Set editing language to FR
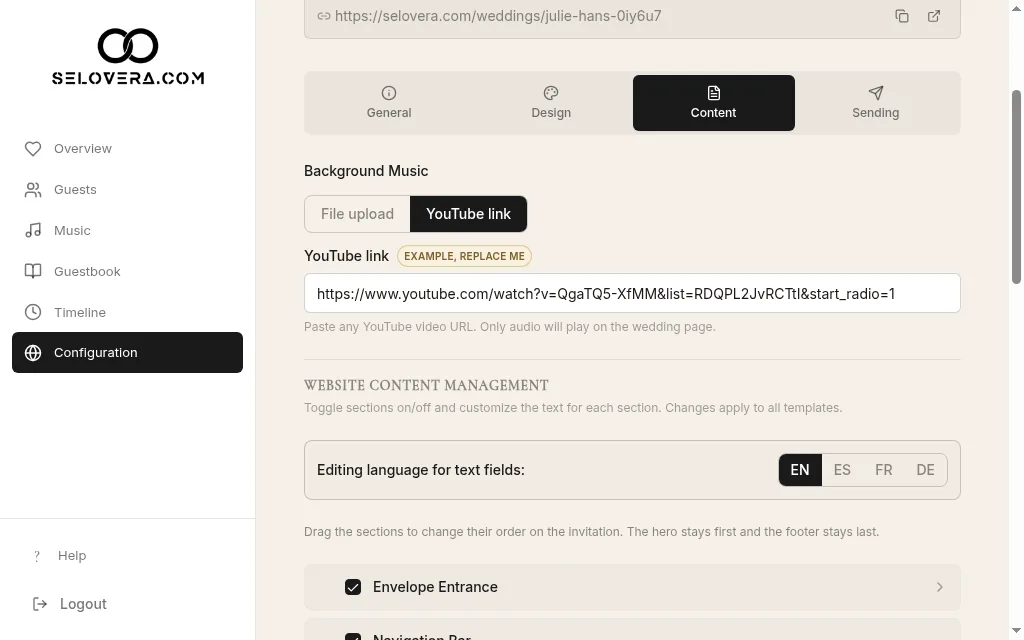Screen dimensions: 1024x640 [x=884, y=470]
